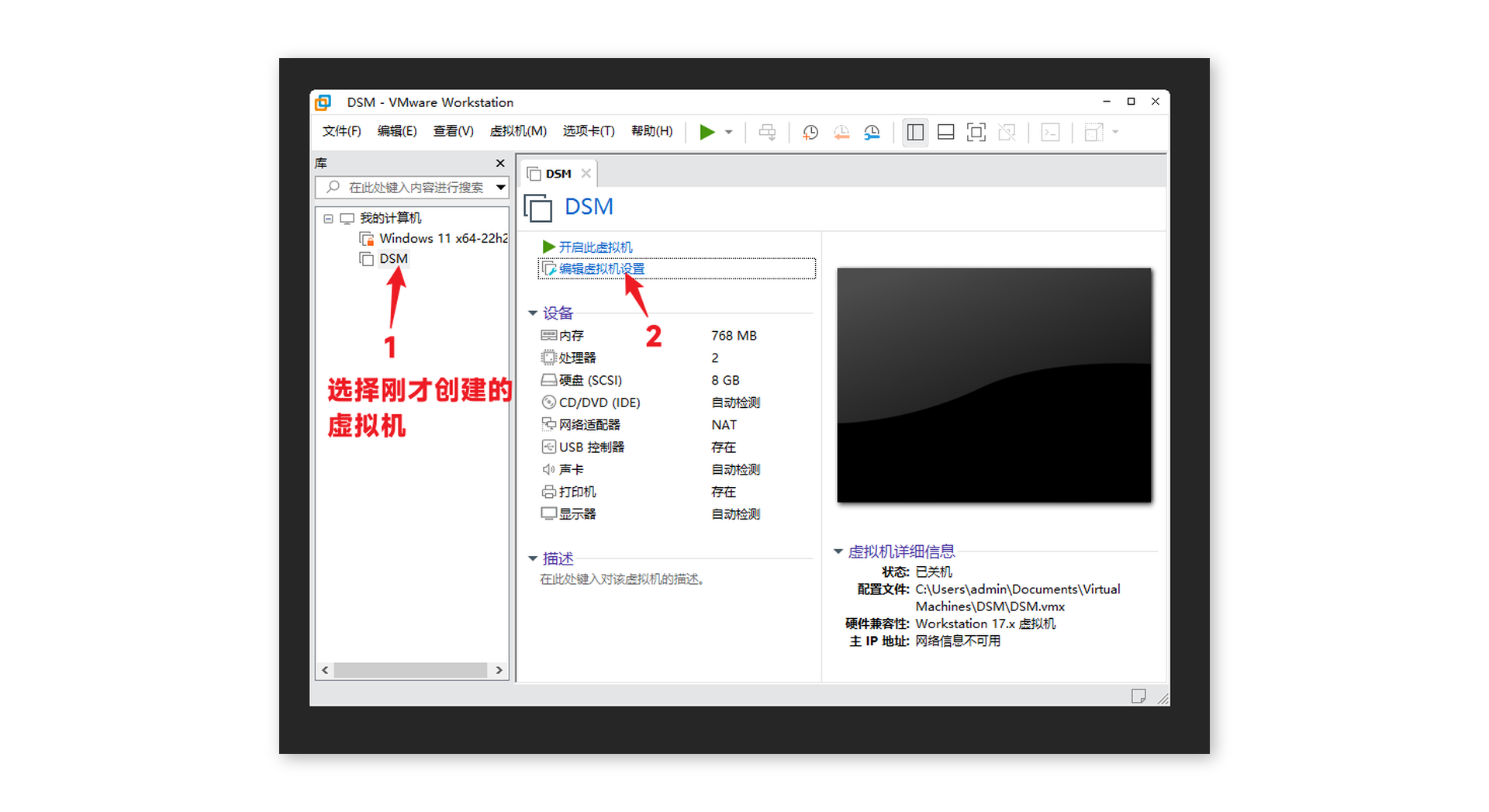
Task: Open the snapshot manager icon
Action: pyautogui.click(x=872, y=132)
